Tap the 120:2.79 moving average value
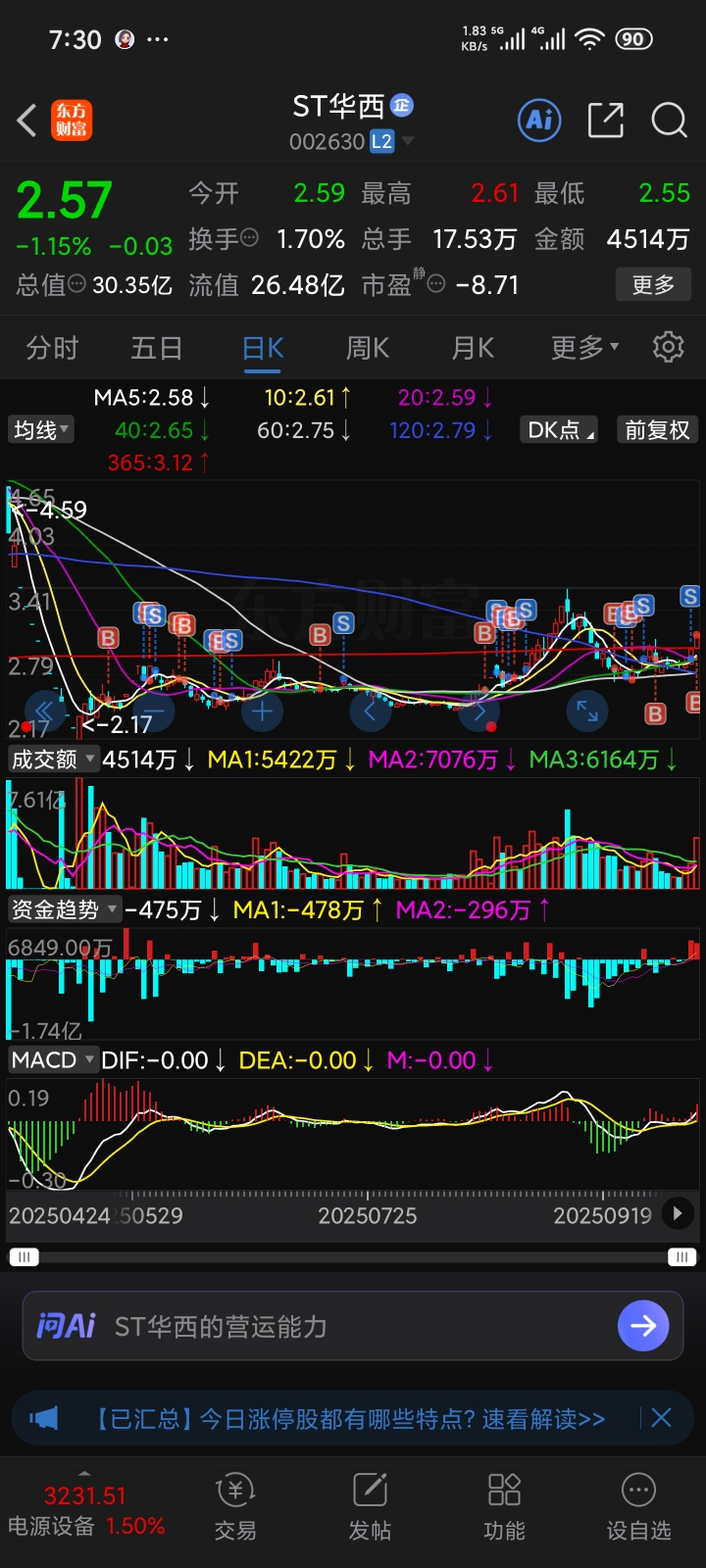This screenshot has height=1568, width=706. [x=441, y=430]
